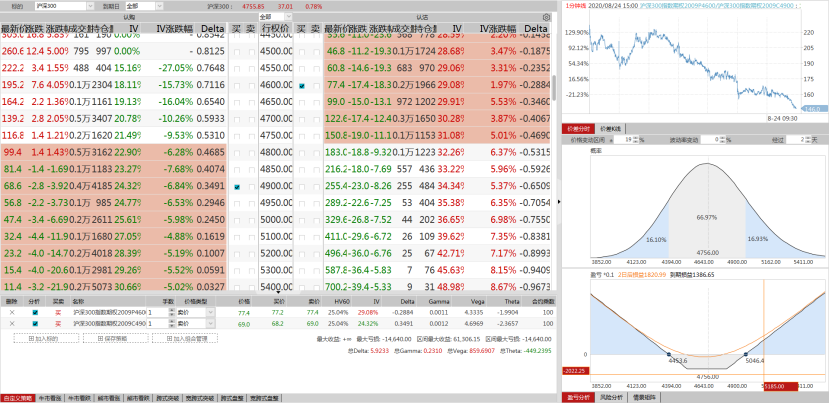Image resolution: width=829 pixels, height=404 pixels.
Task: Adjust the quantity stepper of the 2009P4600 leg
Action: (x=171, y=313)
